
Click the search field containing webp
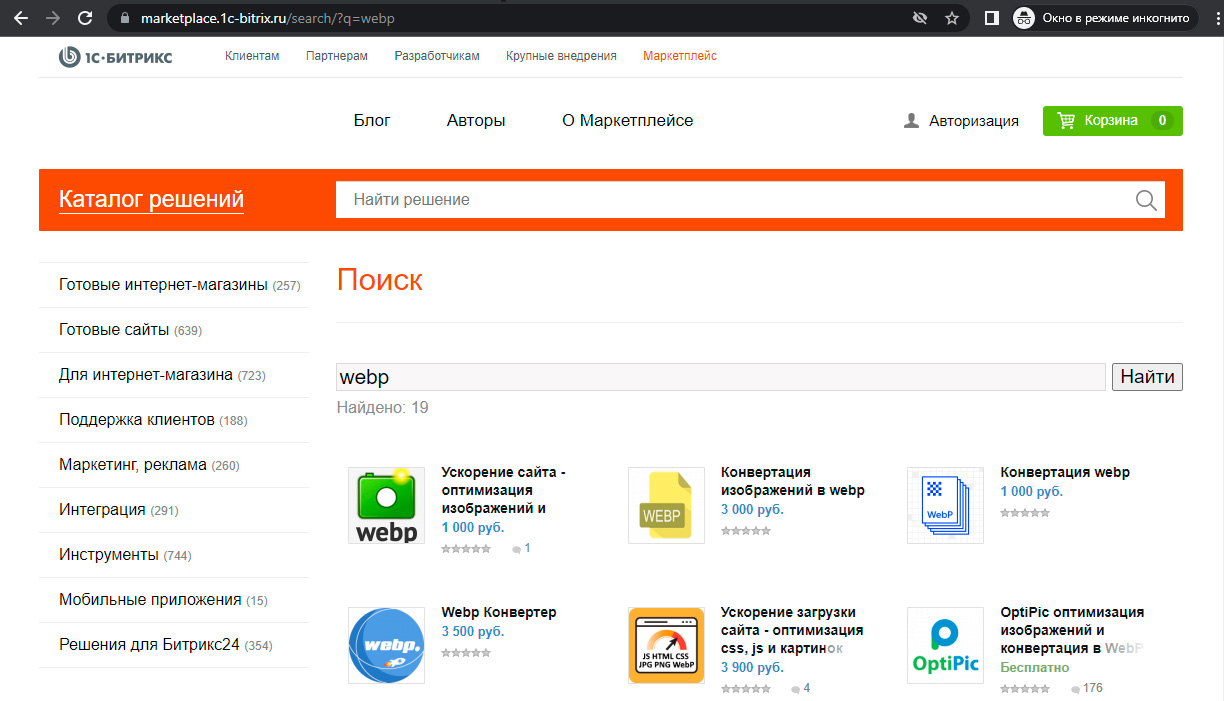click(721, 377)
